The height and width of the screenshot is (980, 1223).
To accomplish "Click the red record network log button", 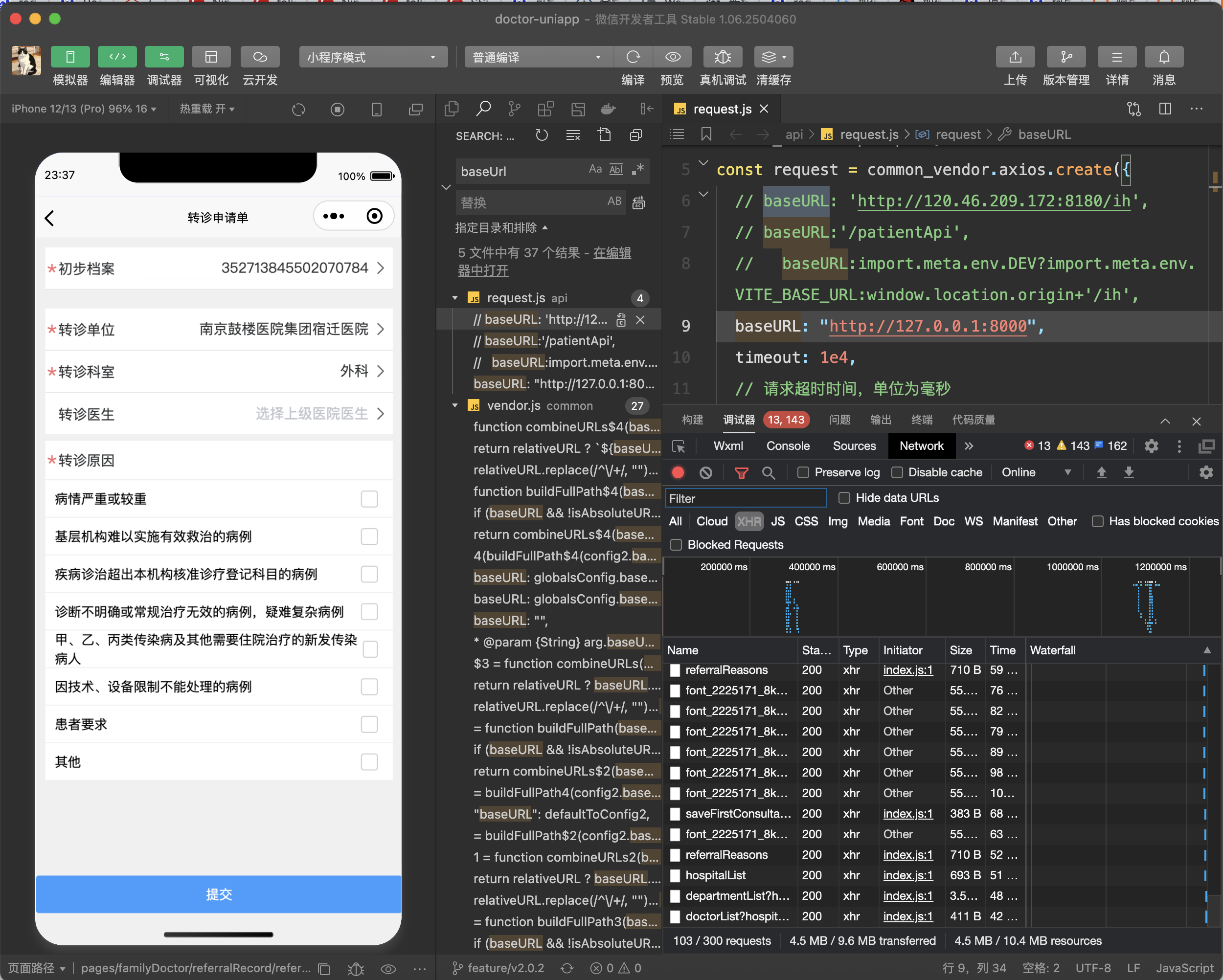I will pyautogui.click(x=678, y=472).
